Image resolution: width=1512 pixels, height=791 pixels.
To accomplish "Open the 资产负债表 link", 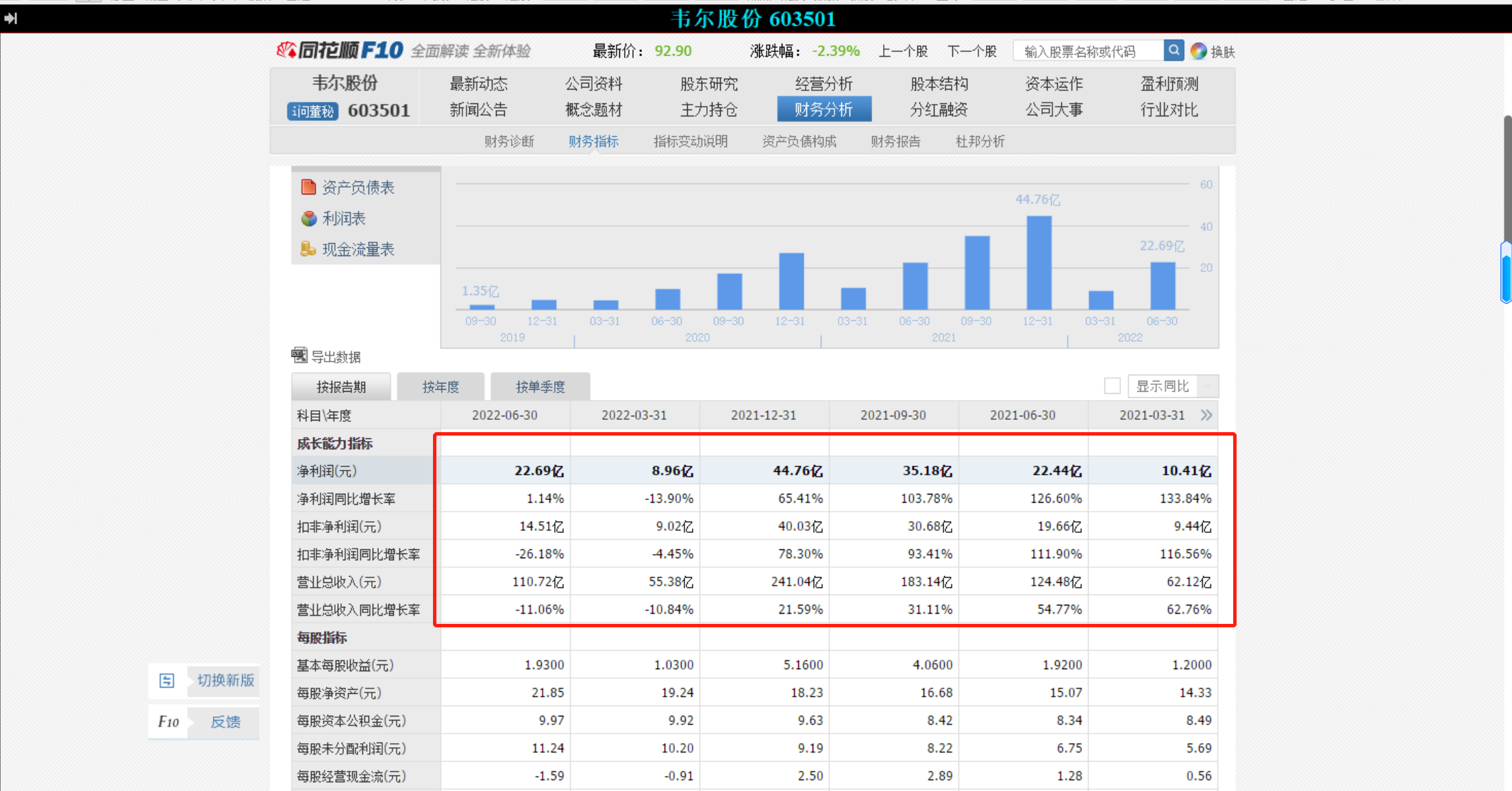I will coord(358,187).
